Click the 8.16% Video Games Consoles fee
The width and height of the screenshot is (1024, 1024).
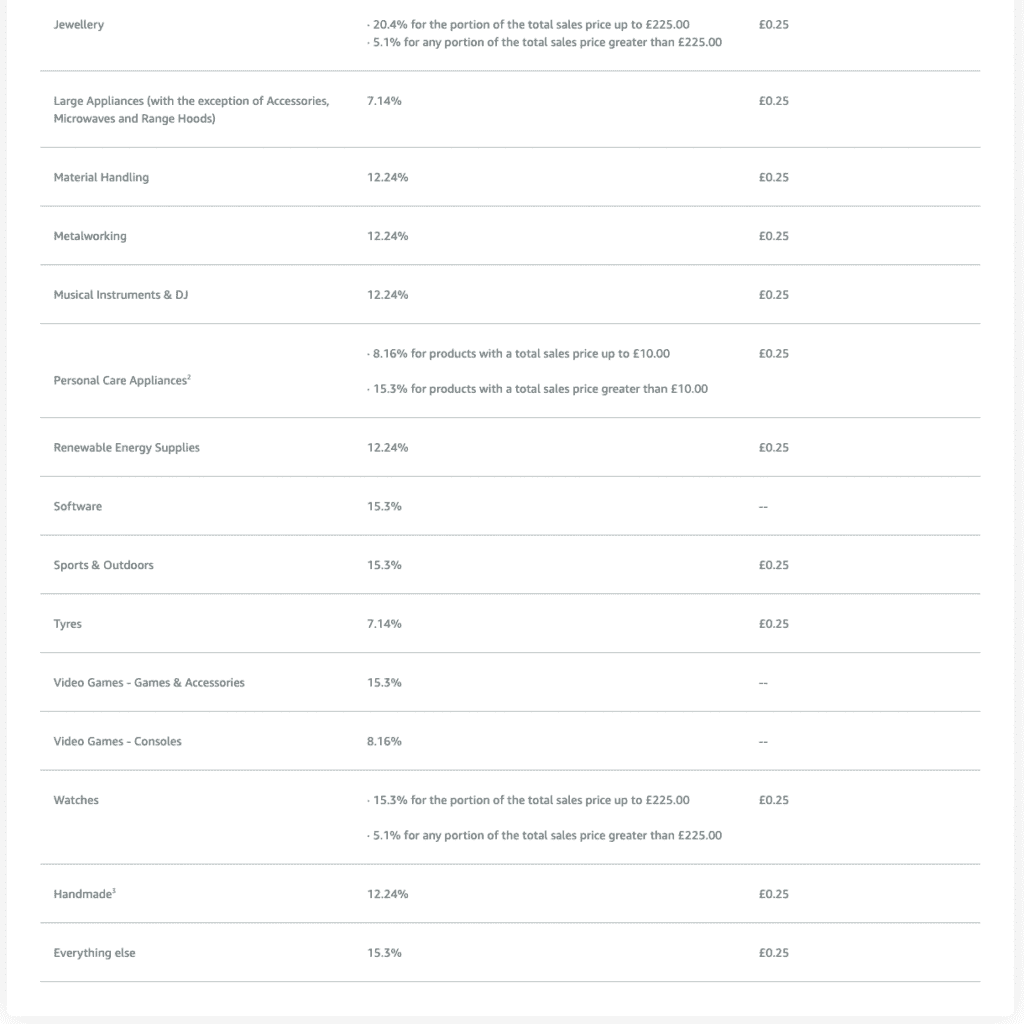pyautogui.click(x=384, y=742)
